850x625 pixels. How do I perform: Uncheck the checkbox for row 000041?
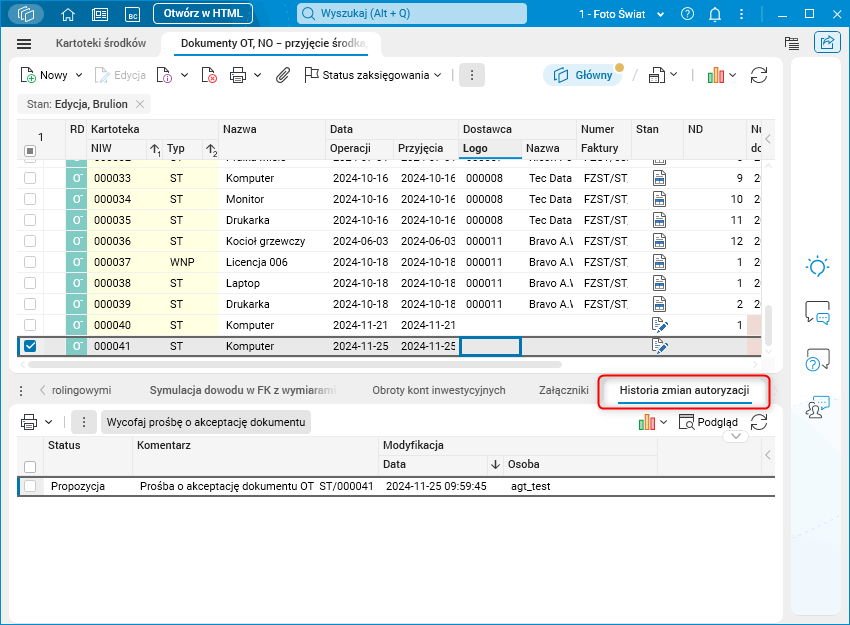click(x=30, y=346)
